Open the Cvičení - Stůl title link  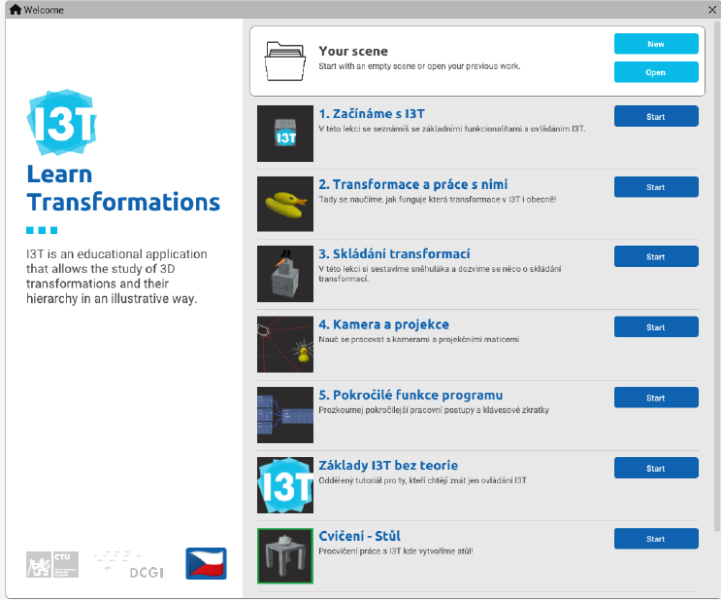(x=359, y=536)
